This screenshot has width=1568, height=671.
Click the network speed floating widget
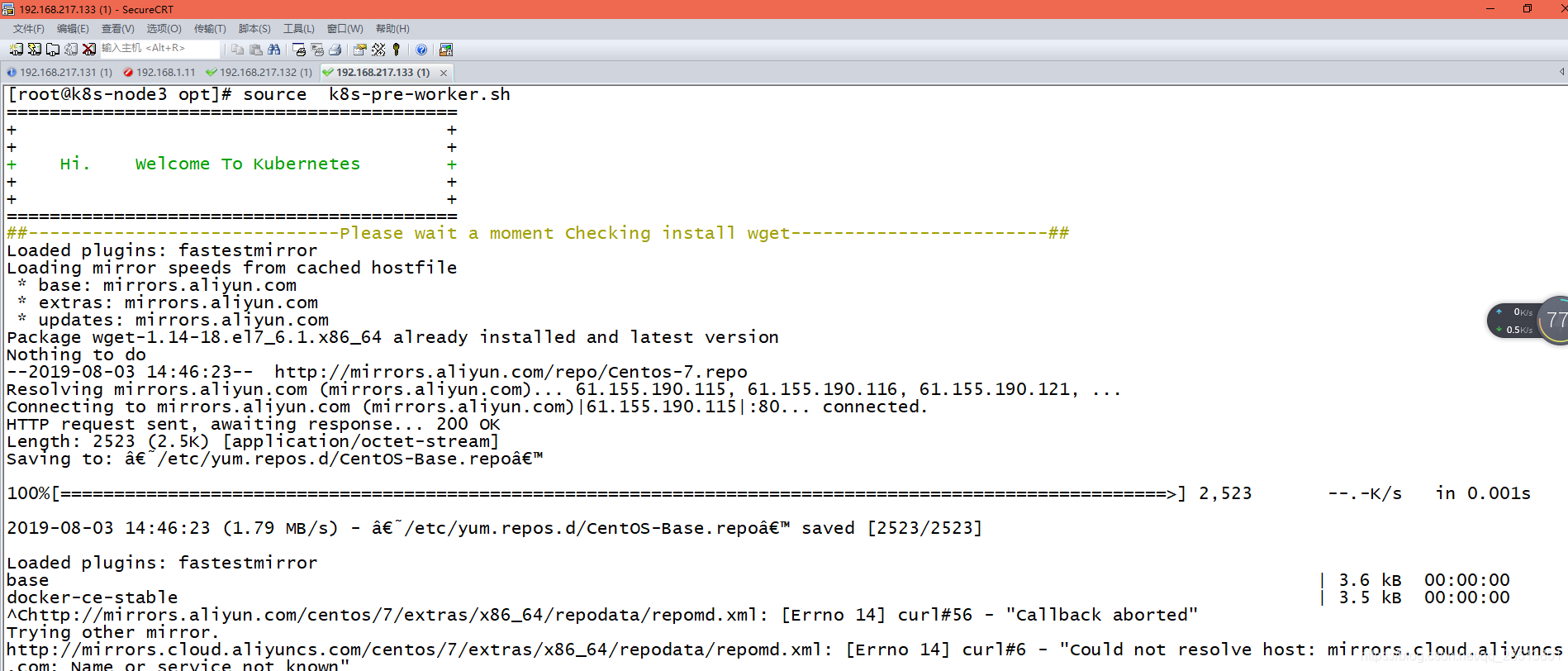pyautogui.click(x=1527, y=321)
